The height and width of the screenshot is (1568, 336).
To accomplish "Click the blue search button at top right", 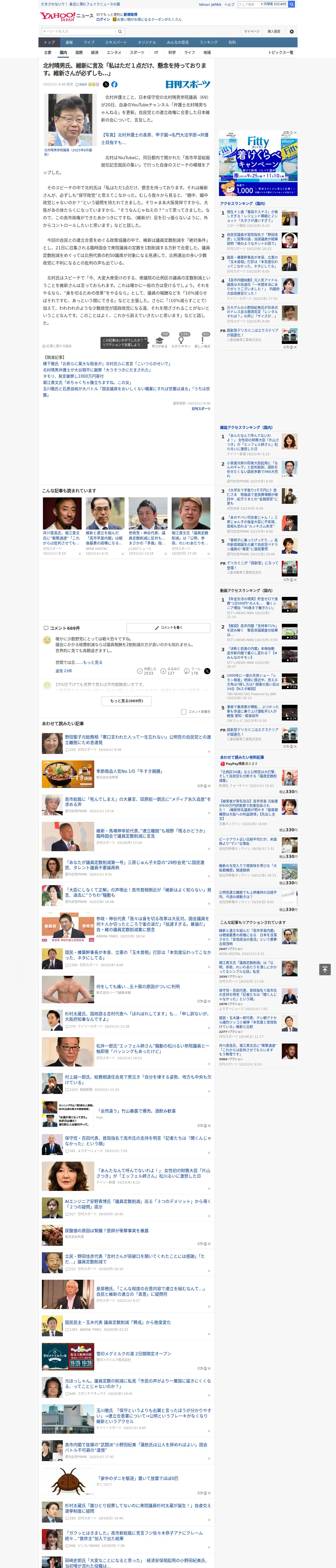I will click(292, 4).
